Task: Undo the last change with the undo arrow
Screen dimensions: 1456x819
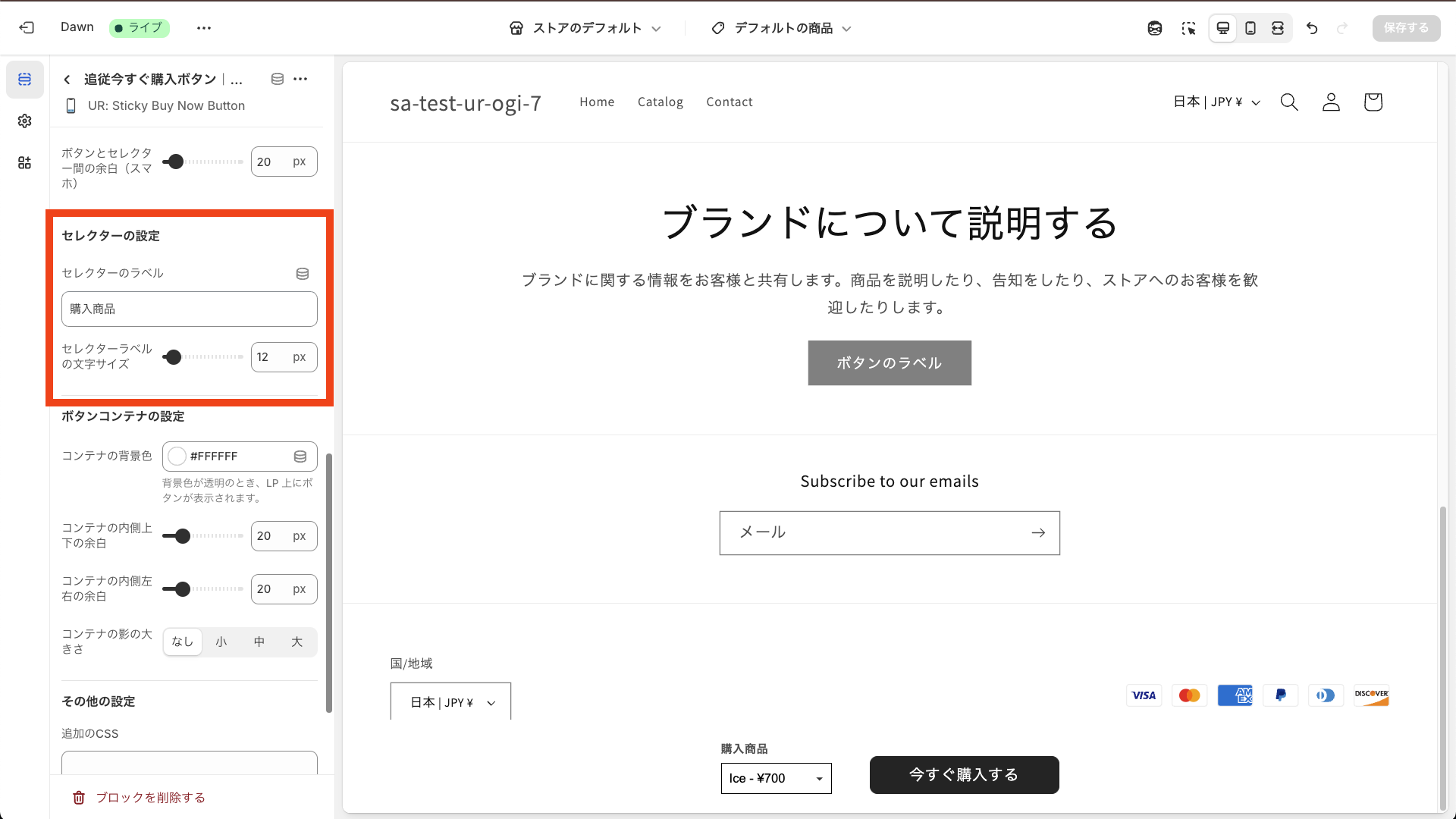Action: click(x=1312, y=28)
